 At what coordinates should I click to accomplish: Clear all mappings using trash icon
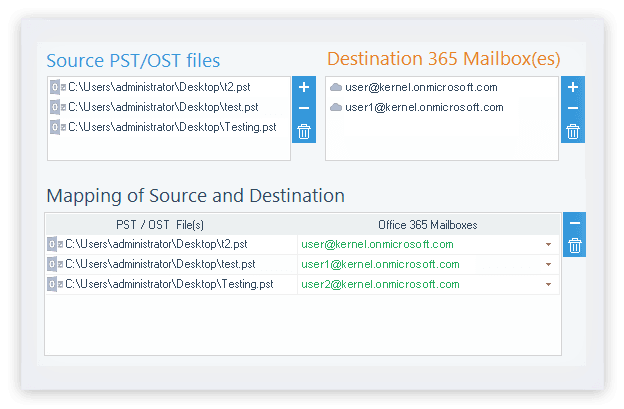click(x=575, y=245)
